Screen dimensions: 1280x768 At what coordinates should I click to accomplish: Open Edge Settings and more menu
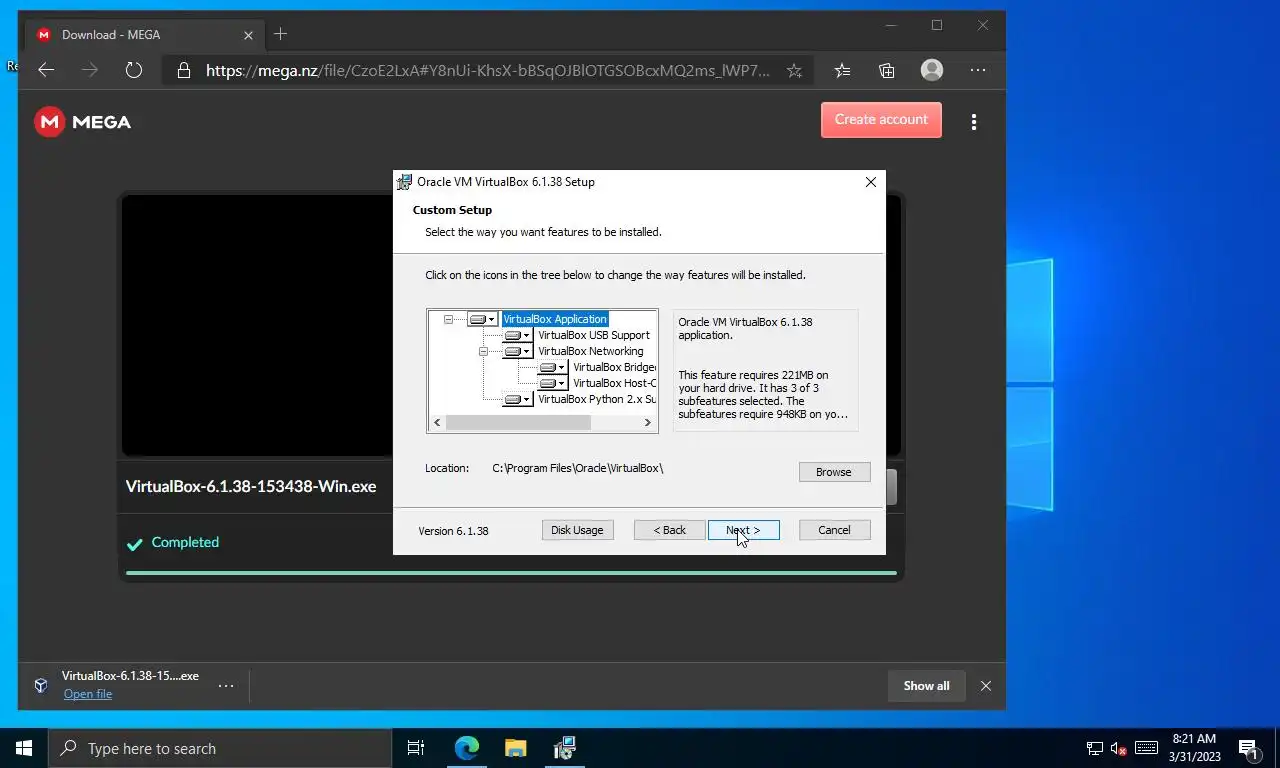[978, 70]
